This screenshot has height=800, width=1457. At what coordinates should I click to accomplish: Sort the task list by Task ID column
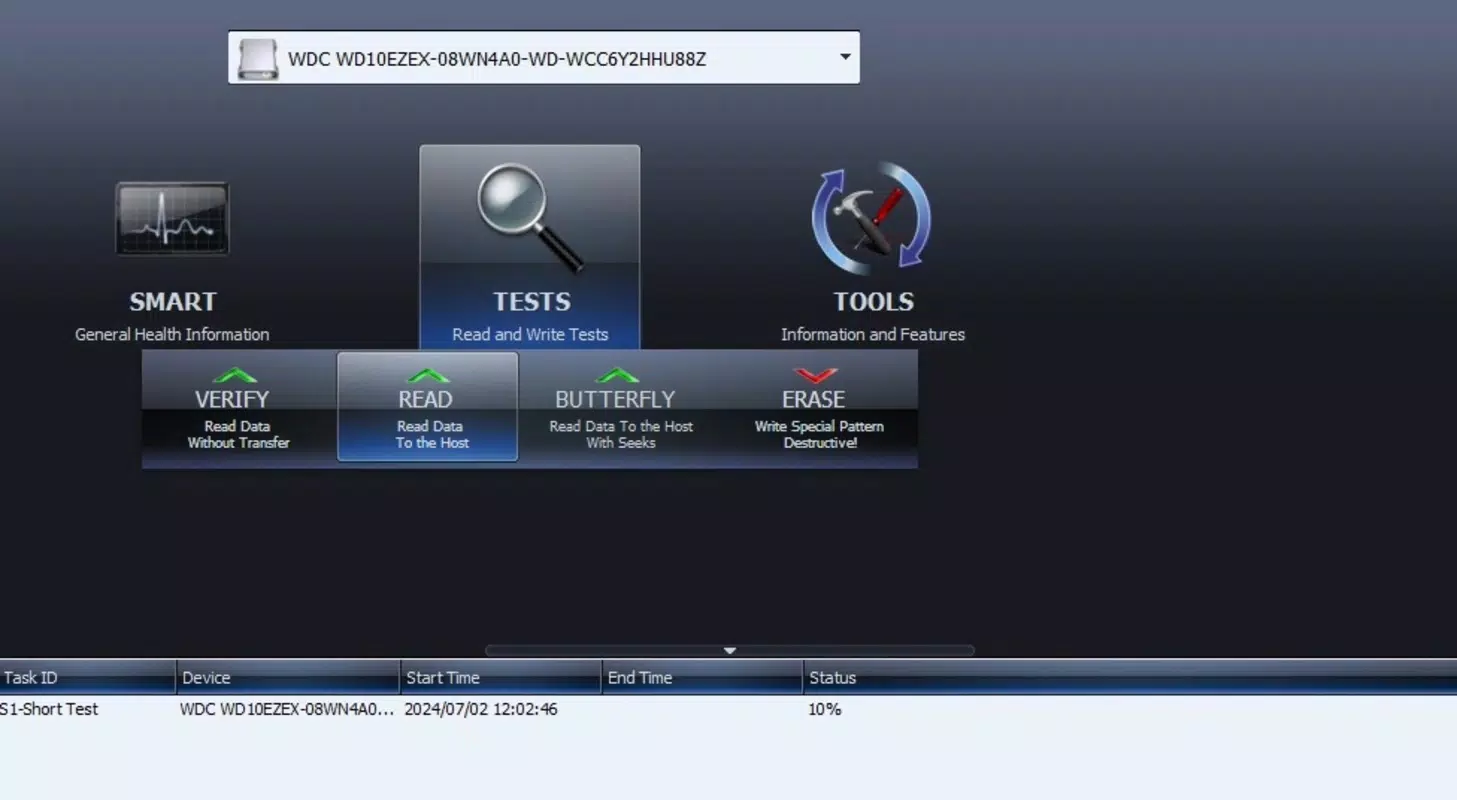[87, 677]
